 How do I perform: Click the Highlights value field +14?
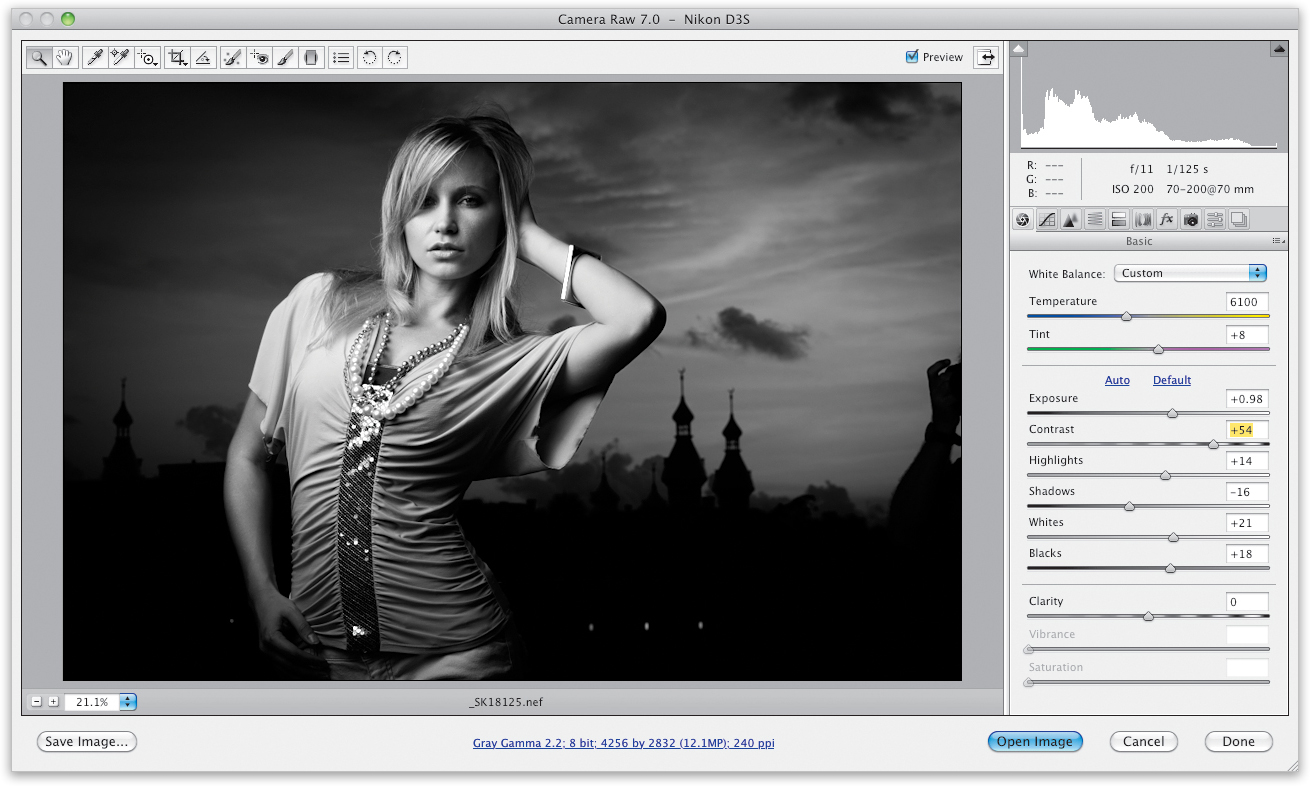1247,461
